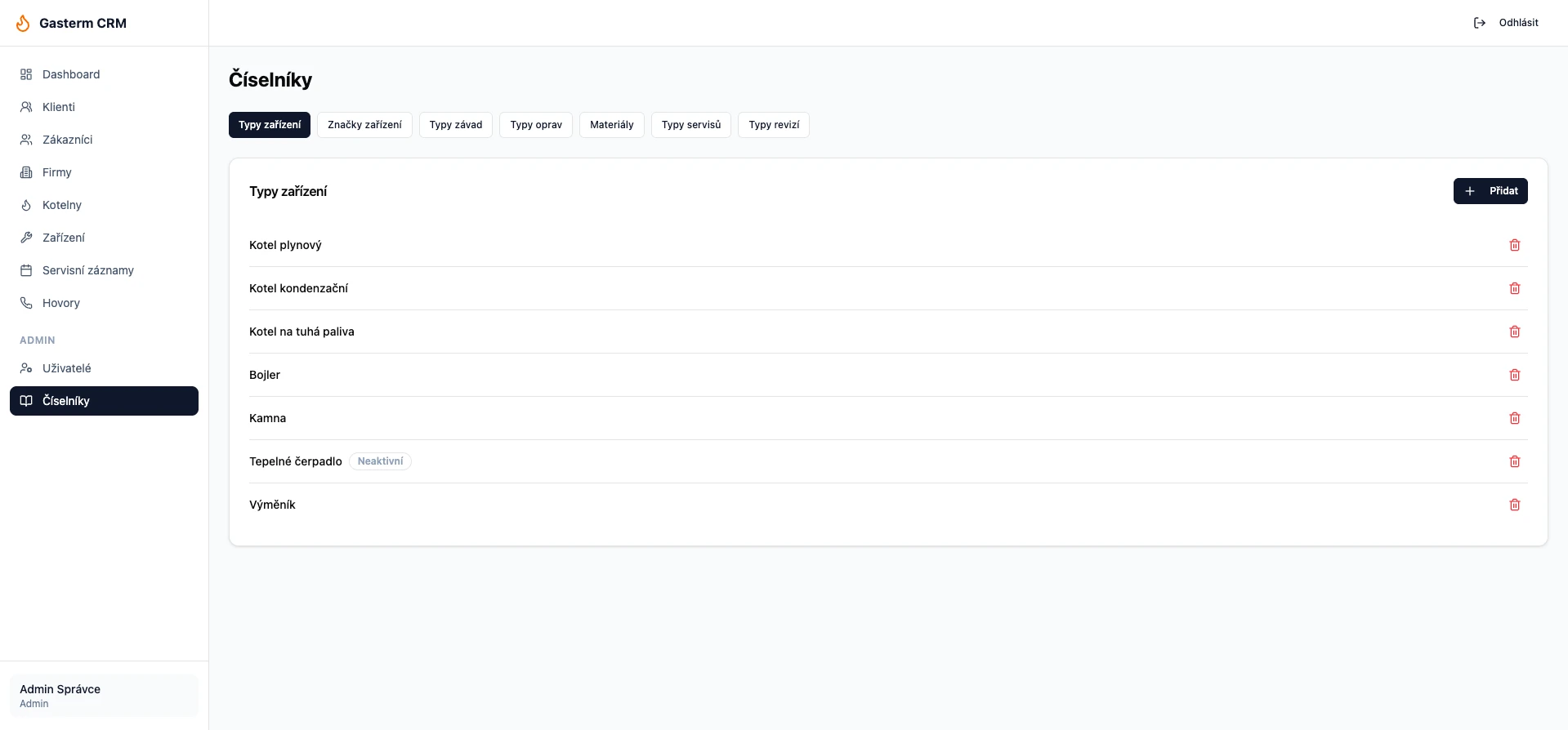The height and width of the screenshot is (730, 1568).
Task: Go to Dashboard page
Action: click(104, 74)
